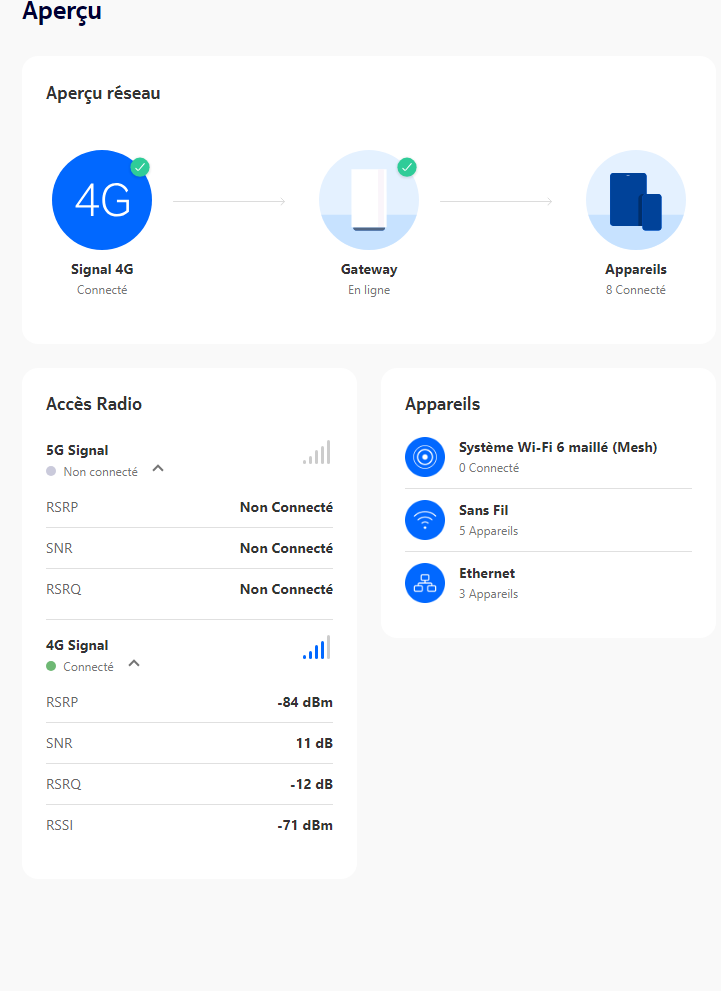
Task: Click the 5G RSRP row label
Action: pyautogui.click(x=62, y=508)
